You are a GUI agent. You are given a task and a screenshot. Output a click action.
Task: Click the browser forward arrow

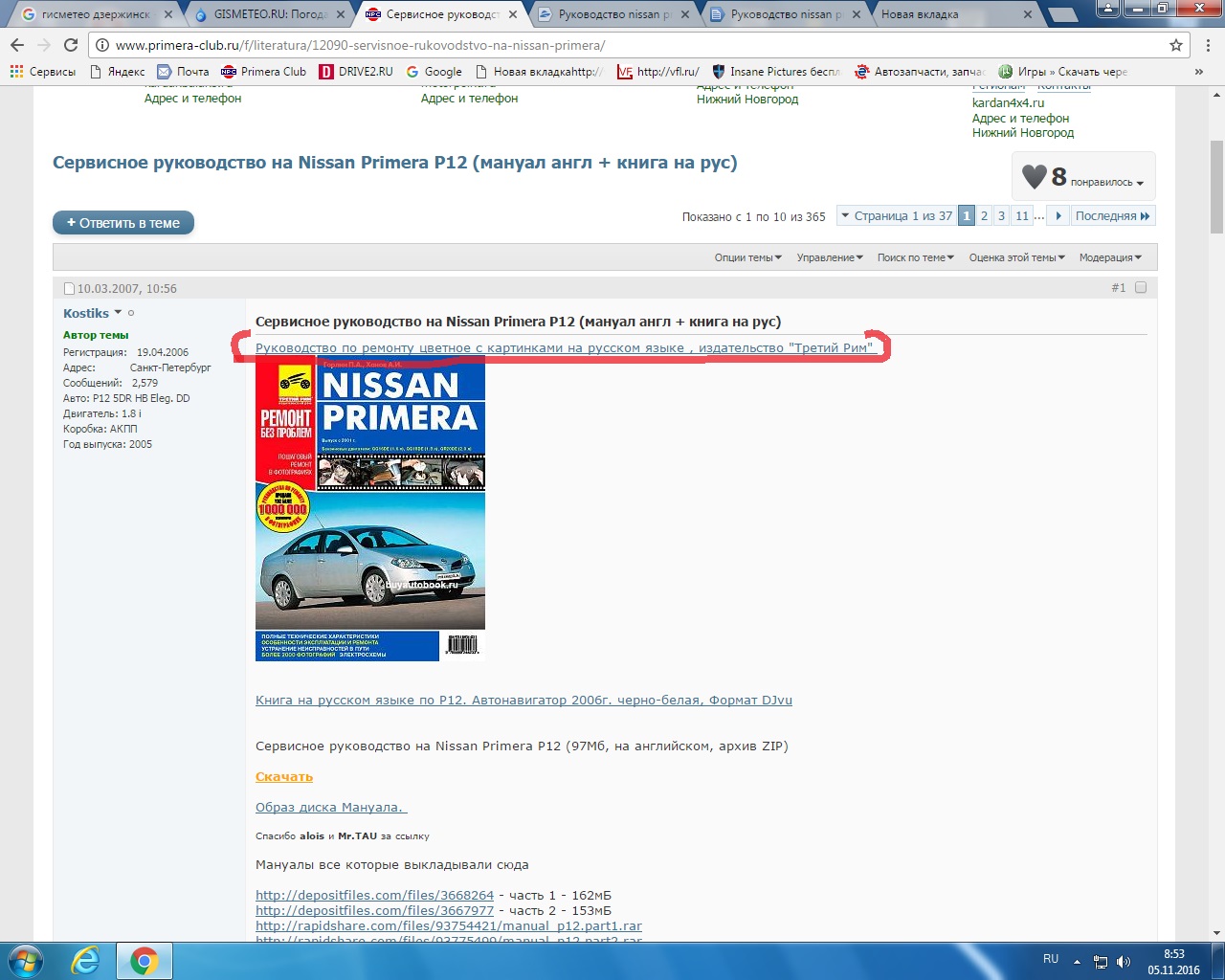(44, 45)
